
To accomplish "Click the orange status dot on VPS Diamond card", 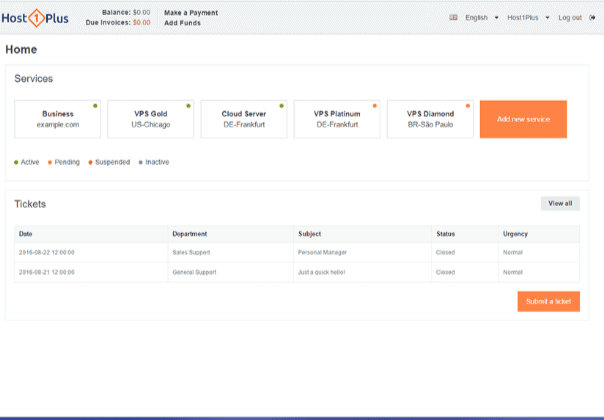I will (468, 106).
